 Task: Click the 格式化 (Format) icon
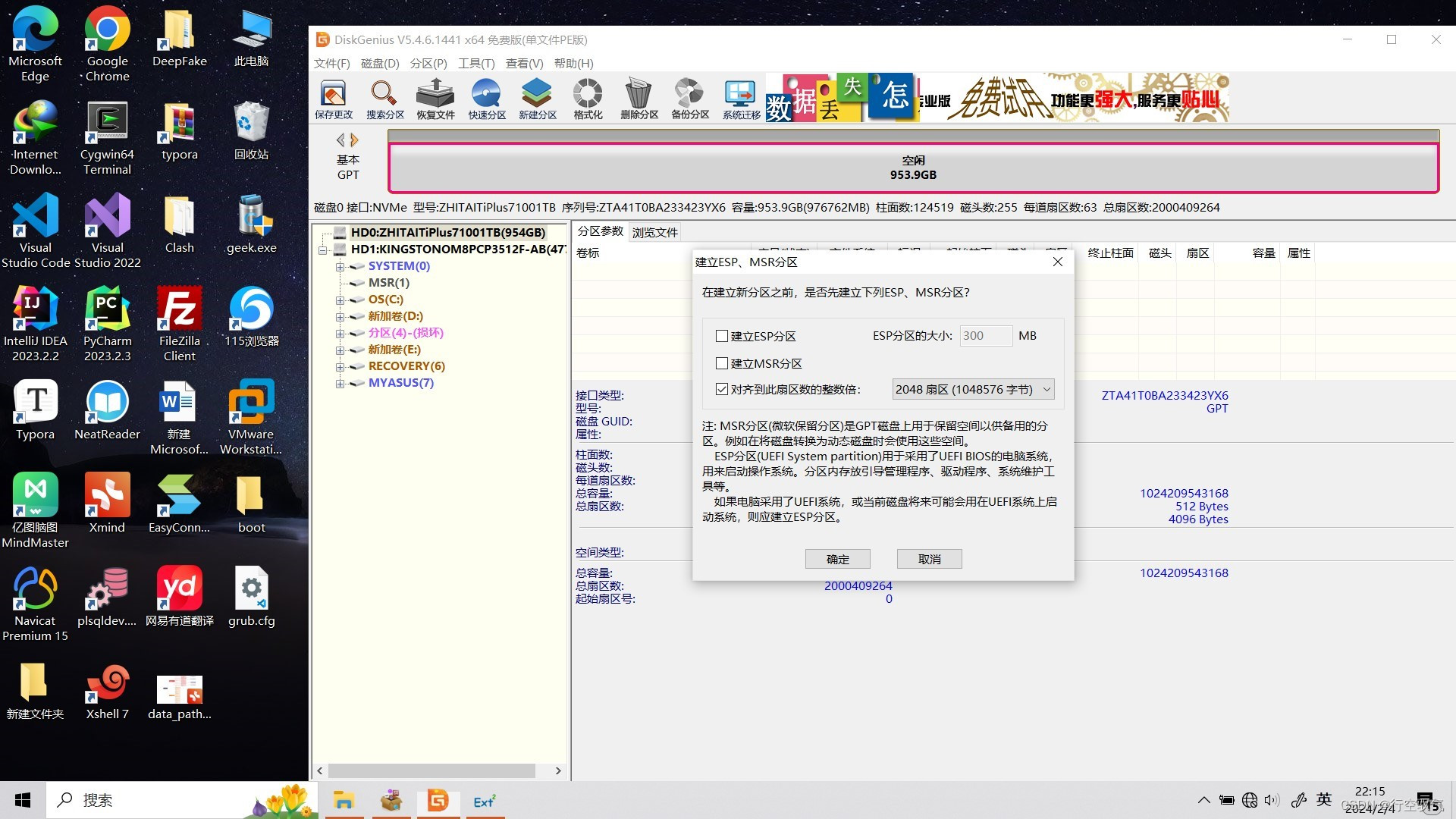pyautogui.click(x=586, y=98)
